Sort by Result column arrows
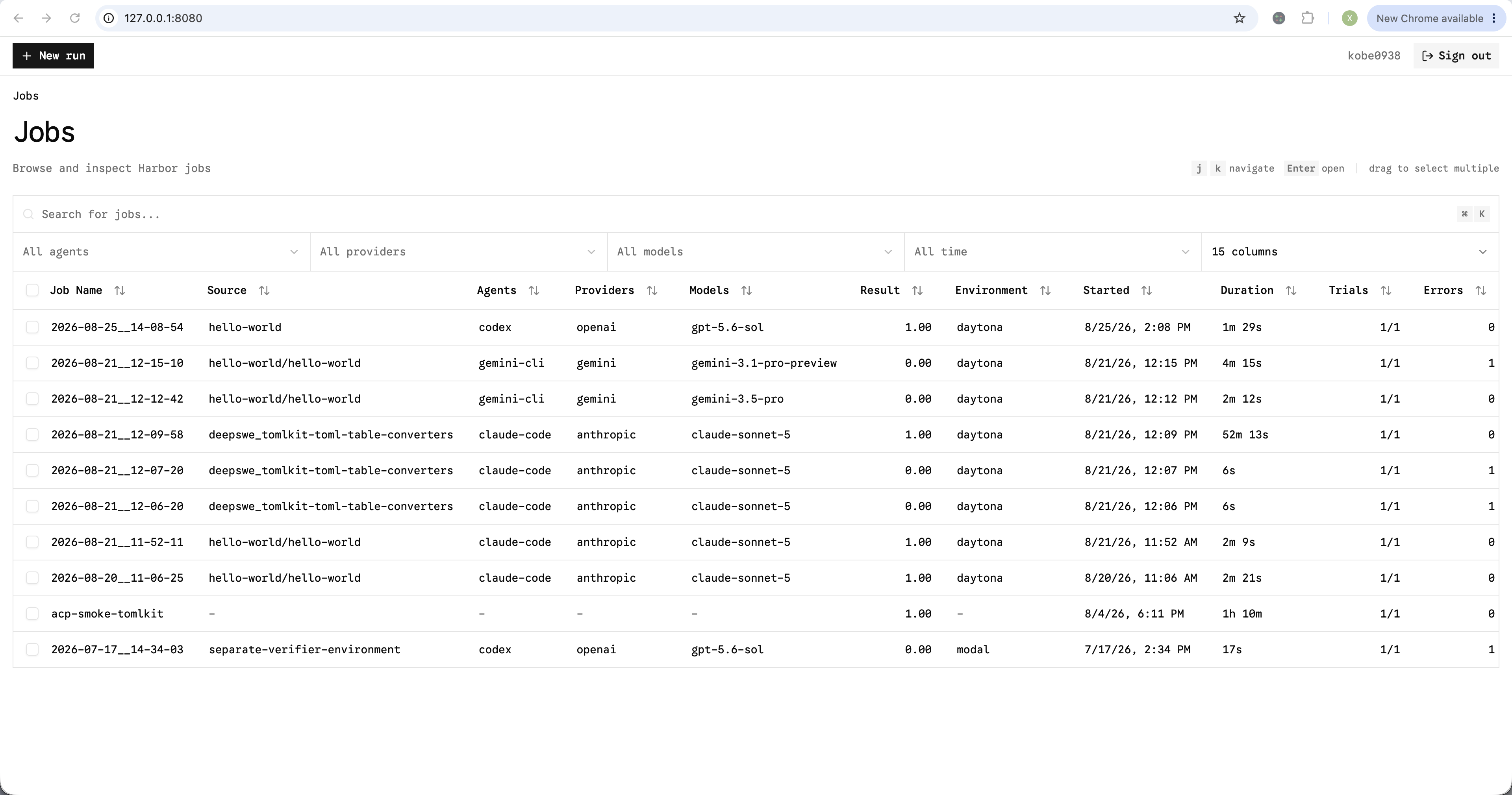This screenshot has width=1512, height=795. [x=917, y=290]
